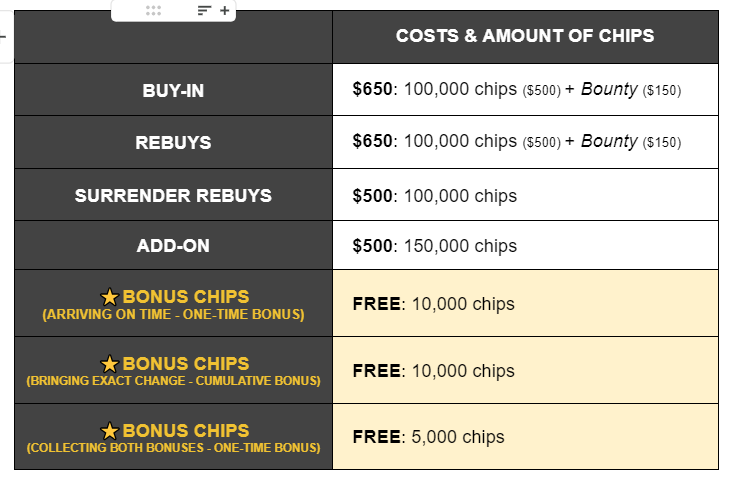Place cursor in the $500: 150,000 chips cell
The width and height of the screenshot is (742, 490).
525,245
